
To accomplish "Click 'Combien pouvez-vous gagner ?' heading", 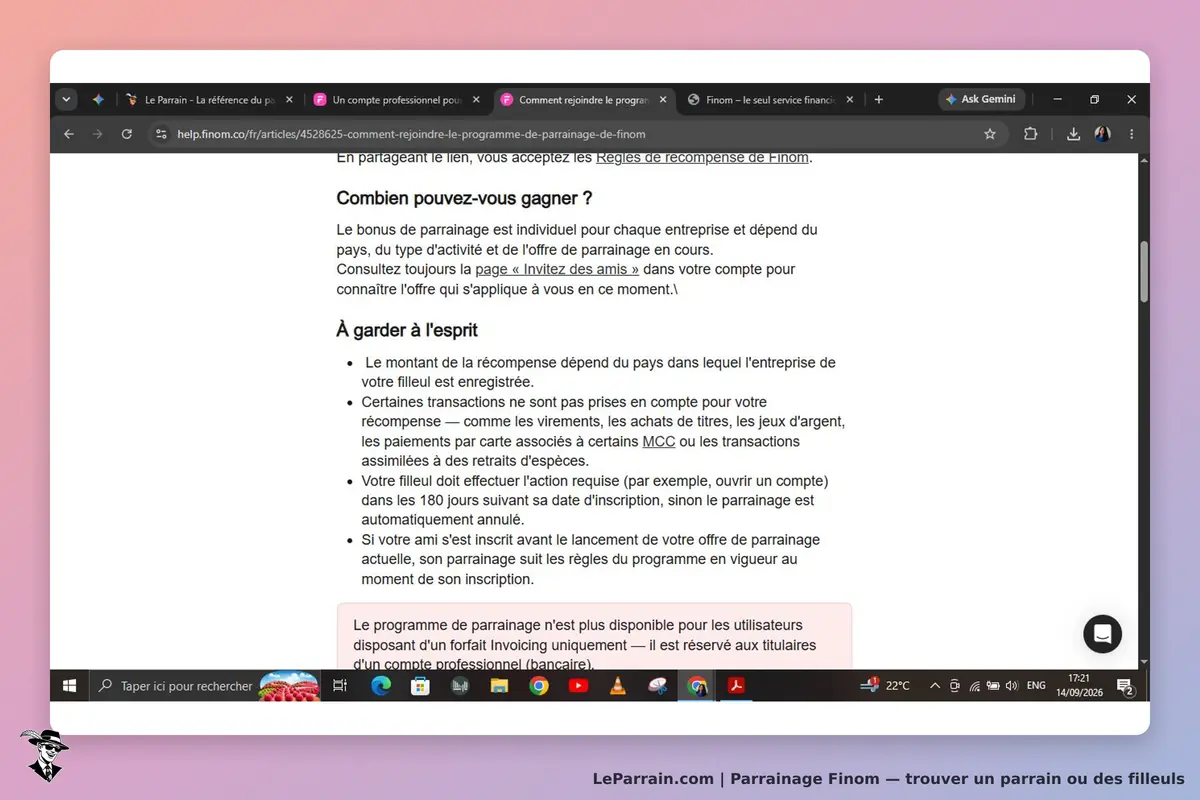I will [x=464, y=198].
